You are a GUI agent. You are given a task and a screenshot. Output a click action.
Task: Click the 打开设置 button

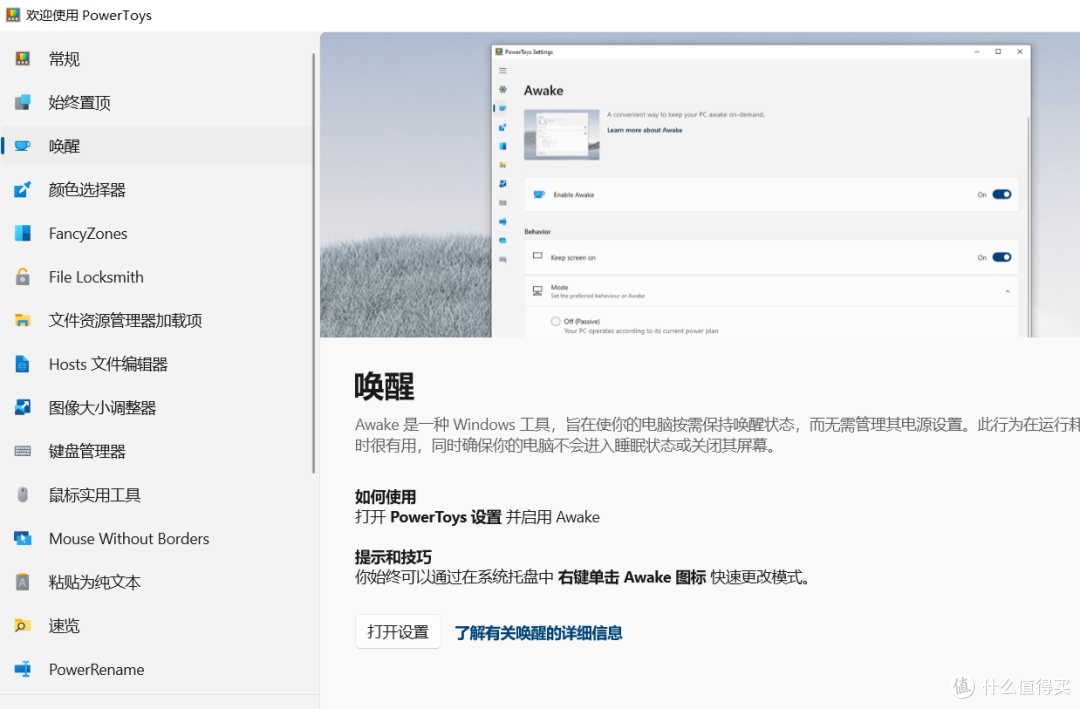397,631
